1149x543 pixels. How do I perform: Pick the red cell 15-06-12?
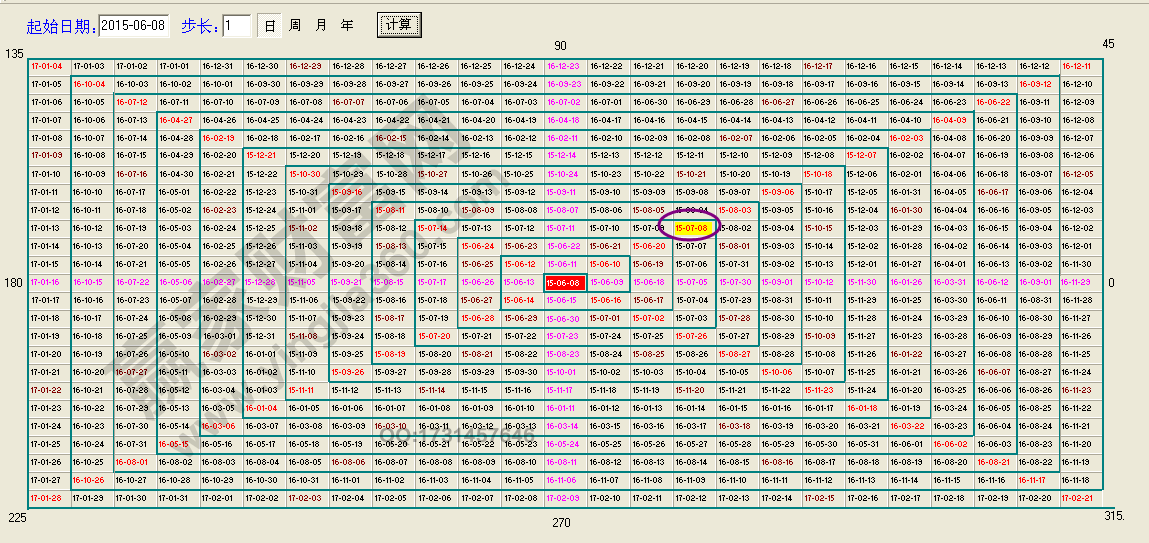click(519, 264)
